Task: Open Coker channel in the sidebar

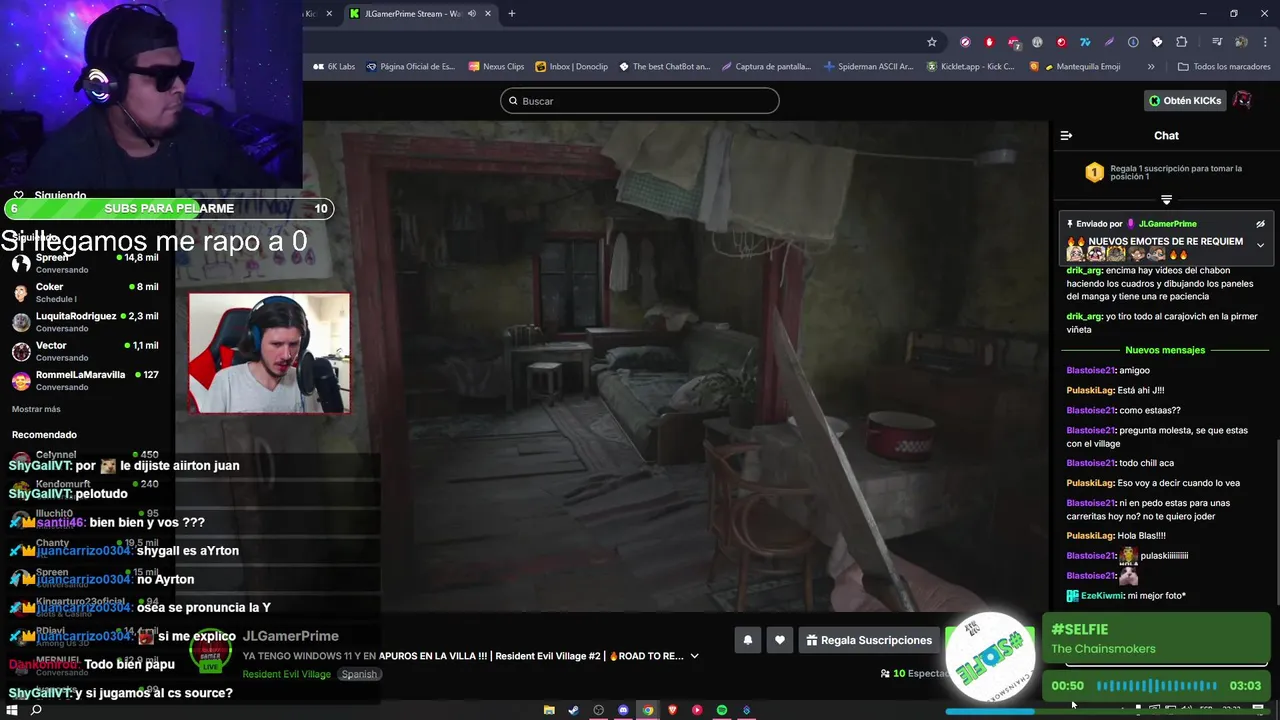Action: pyautogui.click(x=87, y=292)
